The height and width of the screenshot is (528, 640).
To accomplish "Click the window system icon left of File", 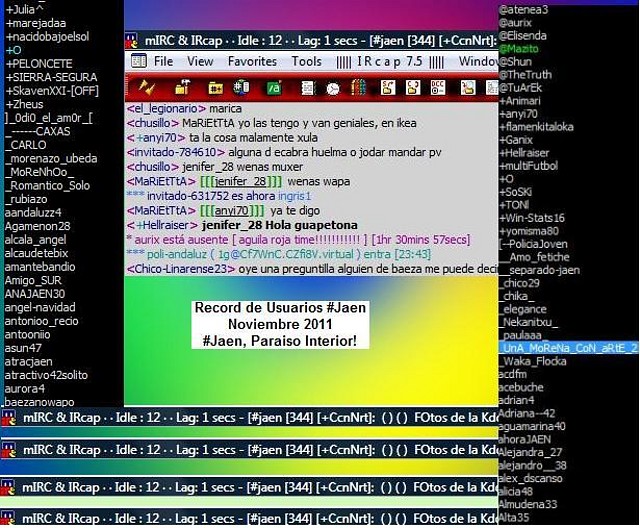I will click(x=139, y=61).
